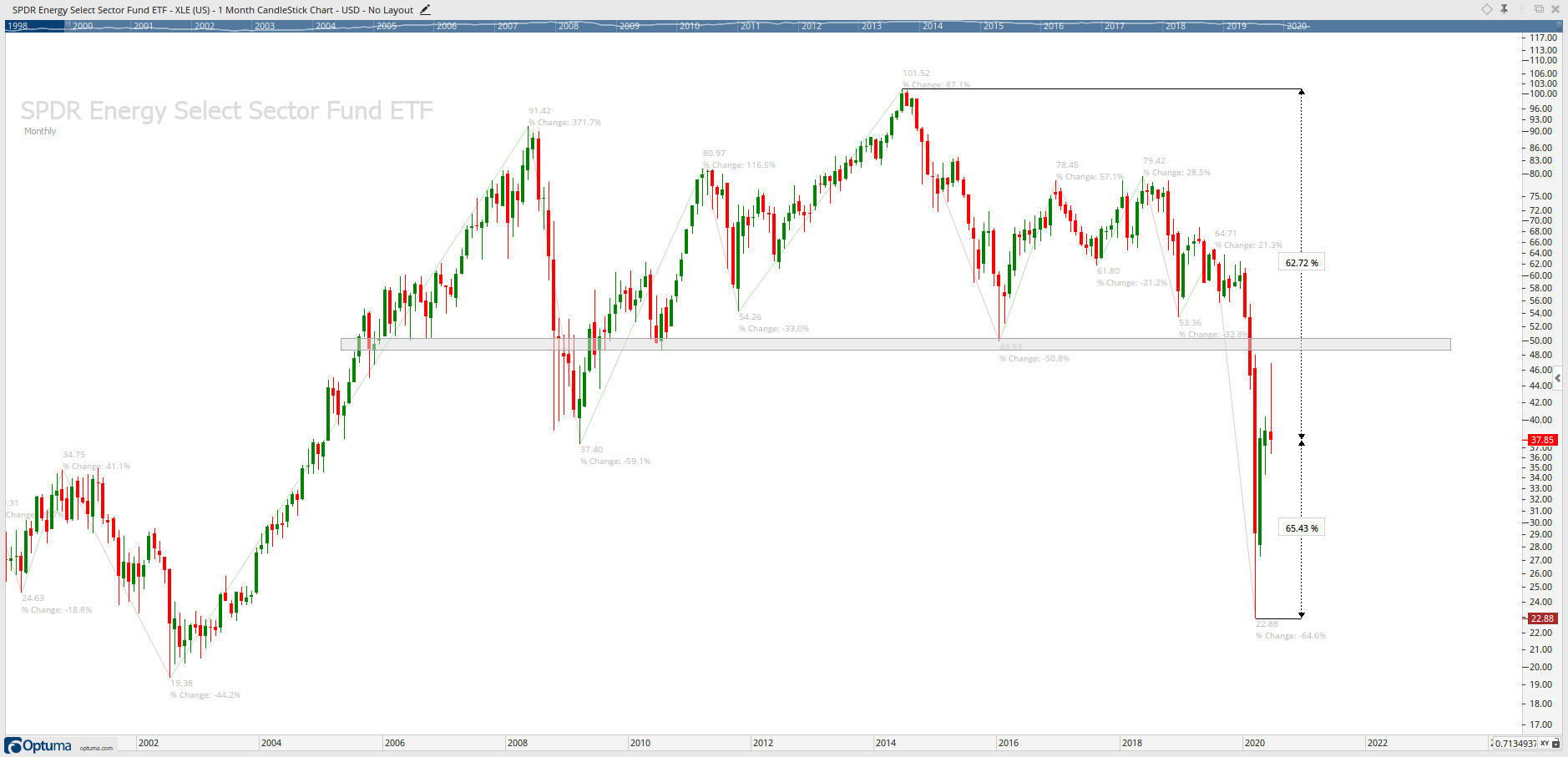1568x757 pixels.
Task: Pin the chart window with the pushpin
Action: tap(1504, 9)
